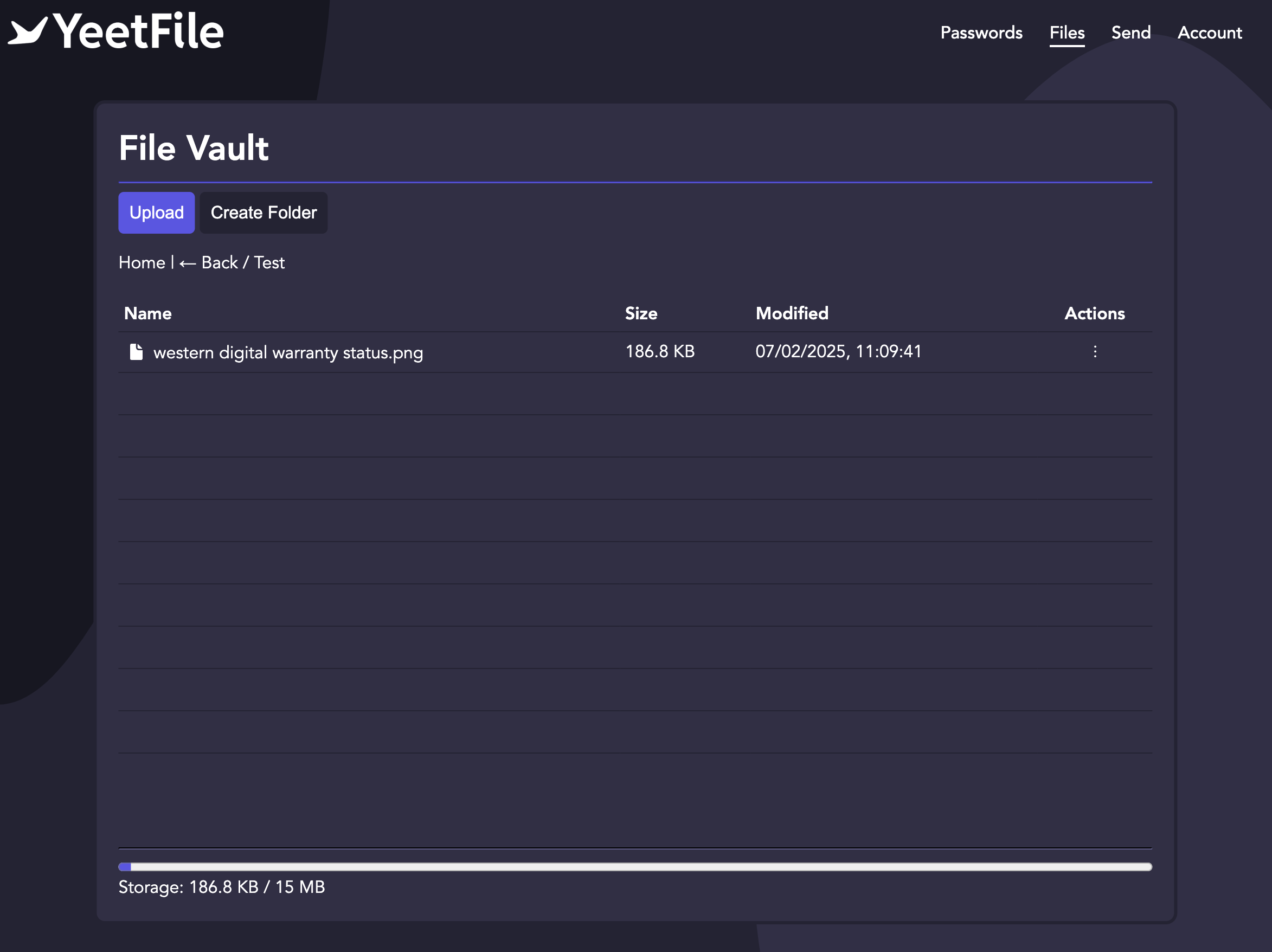
Task: Navigate to Home in the breadcrumb
Action: click(x=142, y=263)
